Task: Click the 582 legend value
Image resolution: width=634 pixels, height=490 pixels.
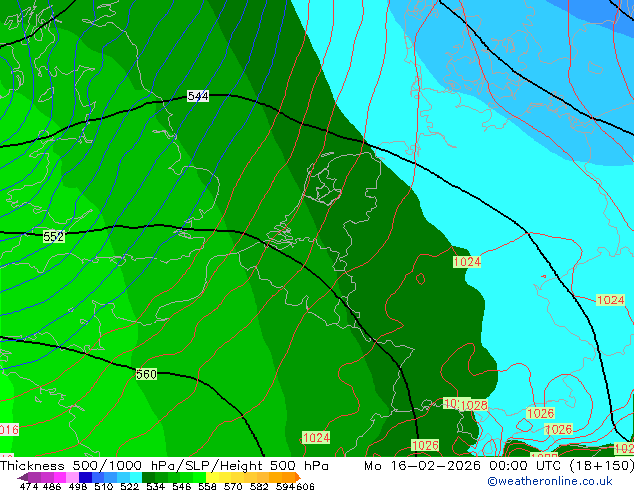Action: [x=259, y=486]
